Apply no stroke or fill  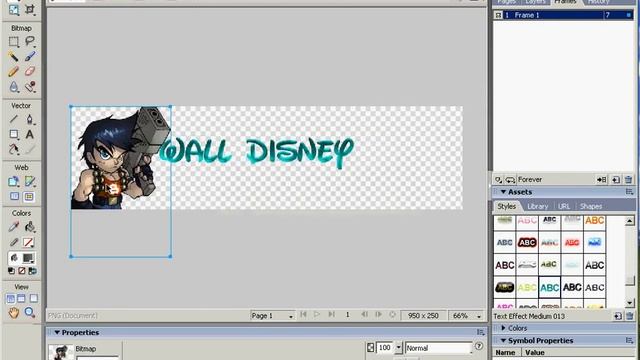pyautogui.click(x=22, y=271)
